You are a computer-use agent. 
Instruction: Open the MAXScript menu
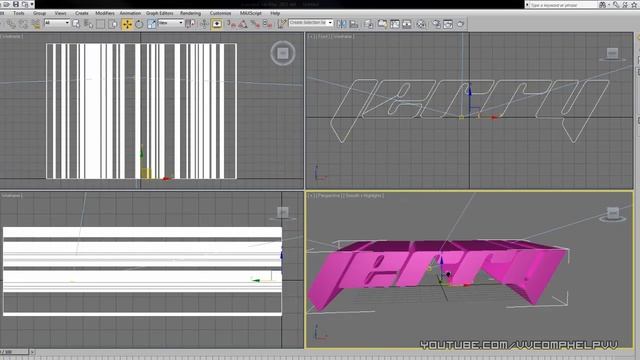251,13
